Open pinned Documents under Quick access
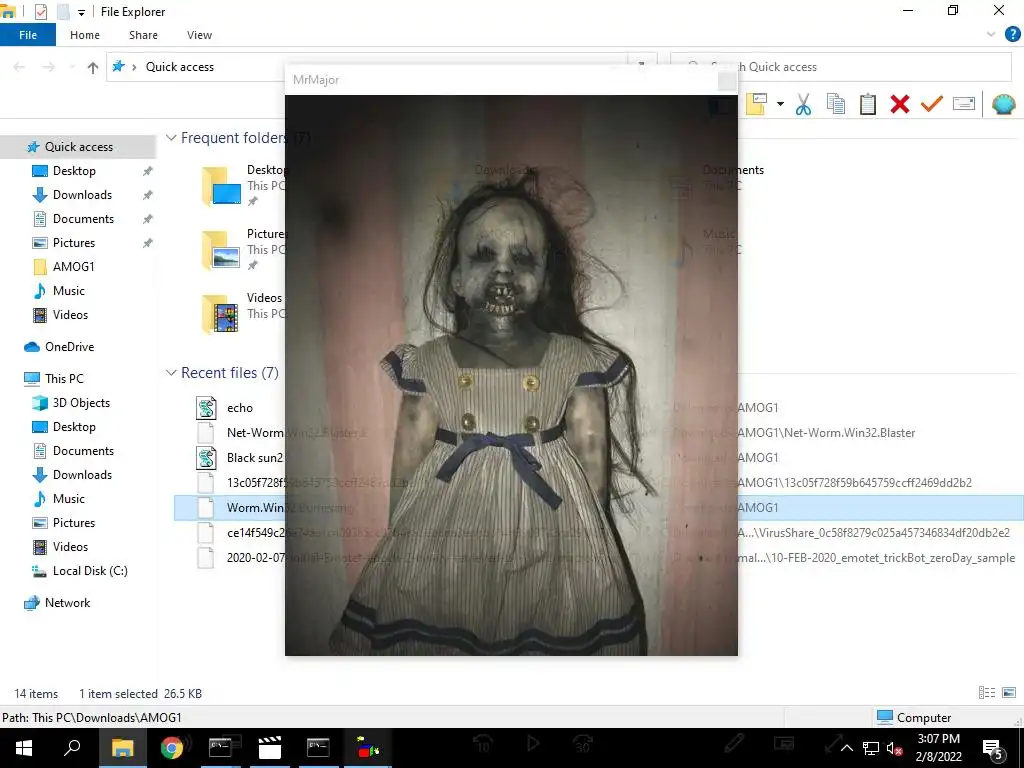Screen dimensions: 1024x768 coord(83,219)
